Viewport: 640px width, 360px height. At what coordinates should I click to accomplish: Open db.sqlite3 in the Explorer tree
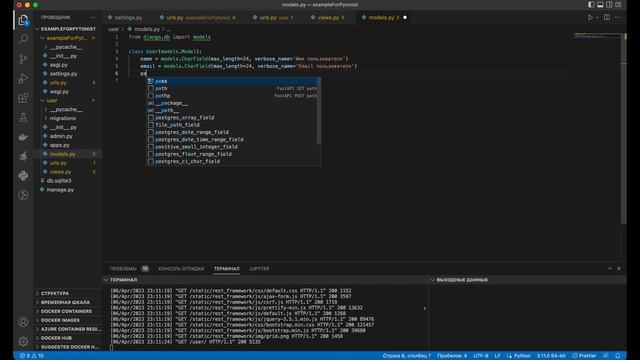(68, 181)
